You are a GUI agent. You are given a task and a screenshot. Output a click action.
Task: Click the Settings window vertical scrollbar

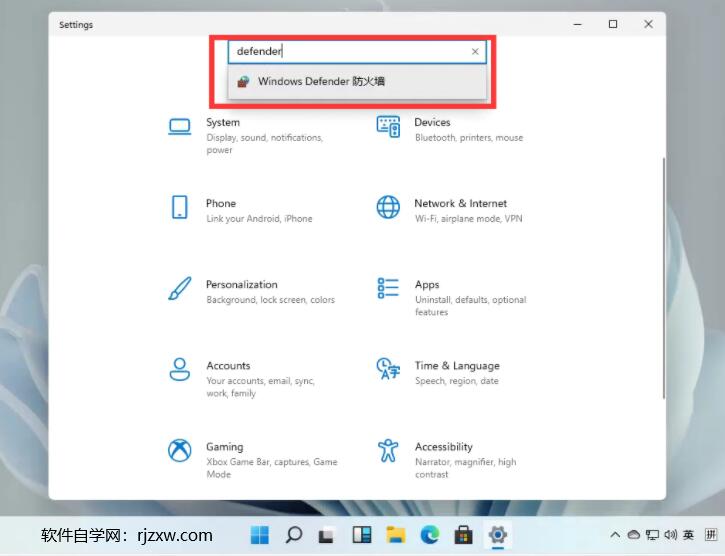[x=664, y=278]
